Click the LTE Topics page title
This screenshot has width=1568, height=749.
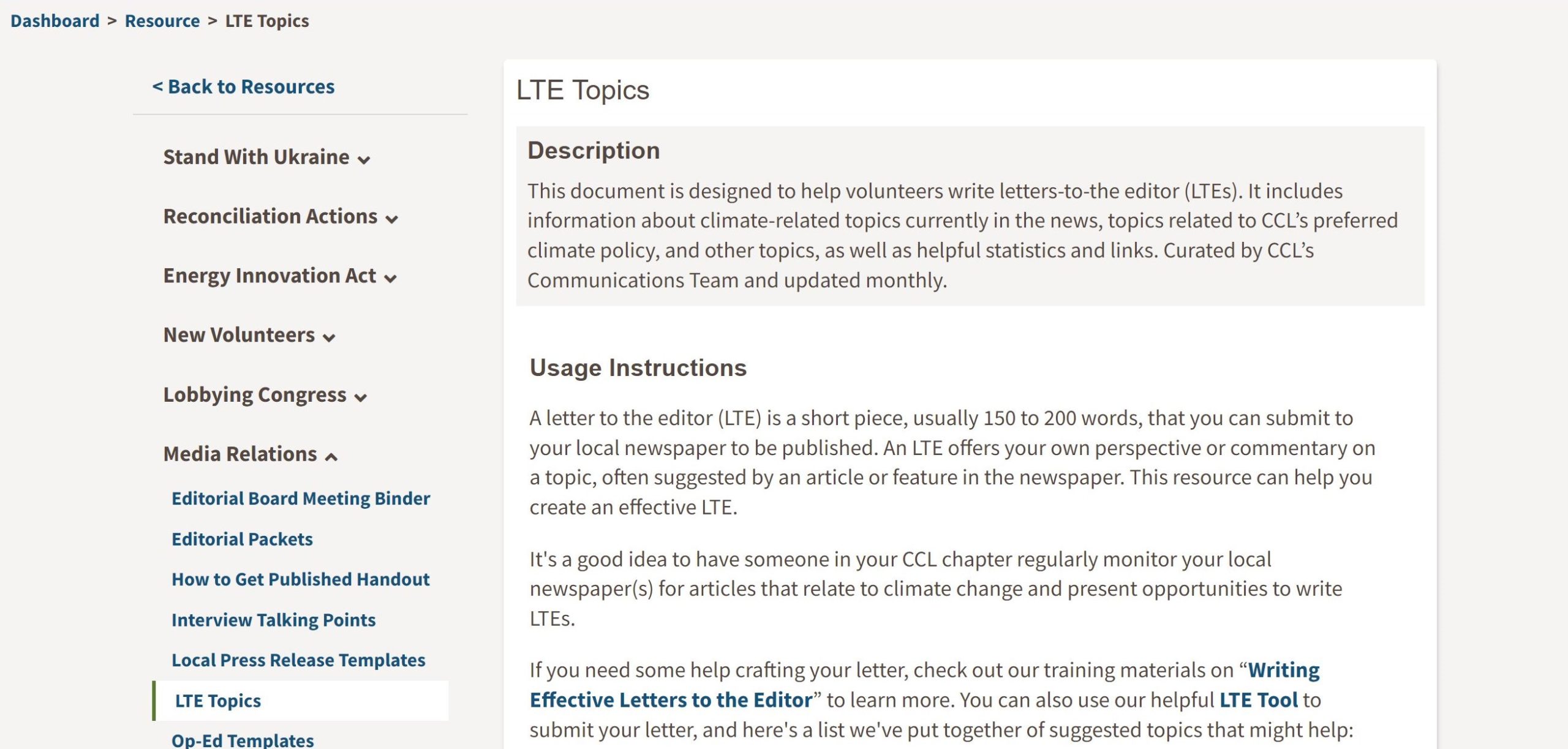click(x=582, y=90)
